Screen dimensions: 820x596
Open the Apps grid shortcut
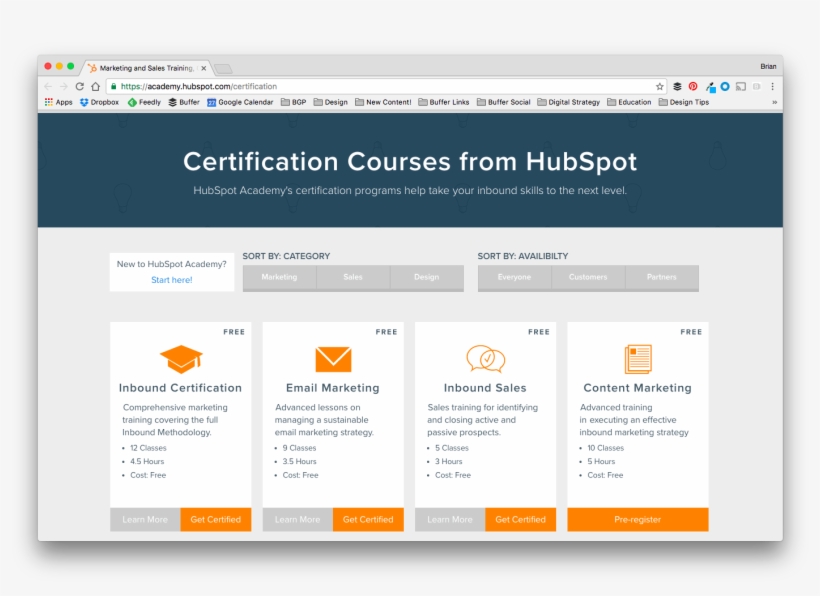pos(59,102)
